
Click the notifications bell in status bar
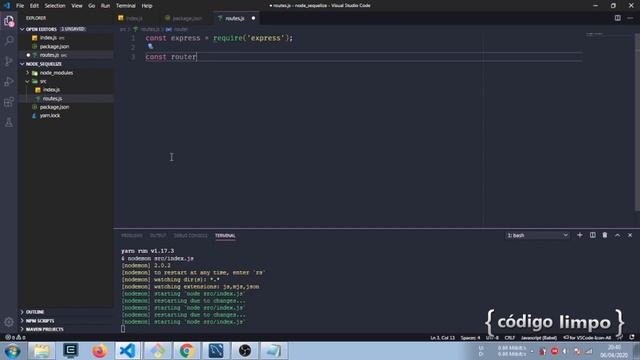pos(632,338)
